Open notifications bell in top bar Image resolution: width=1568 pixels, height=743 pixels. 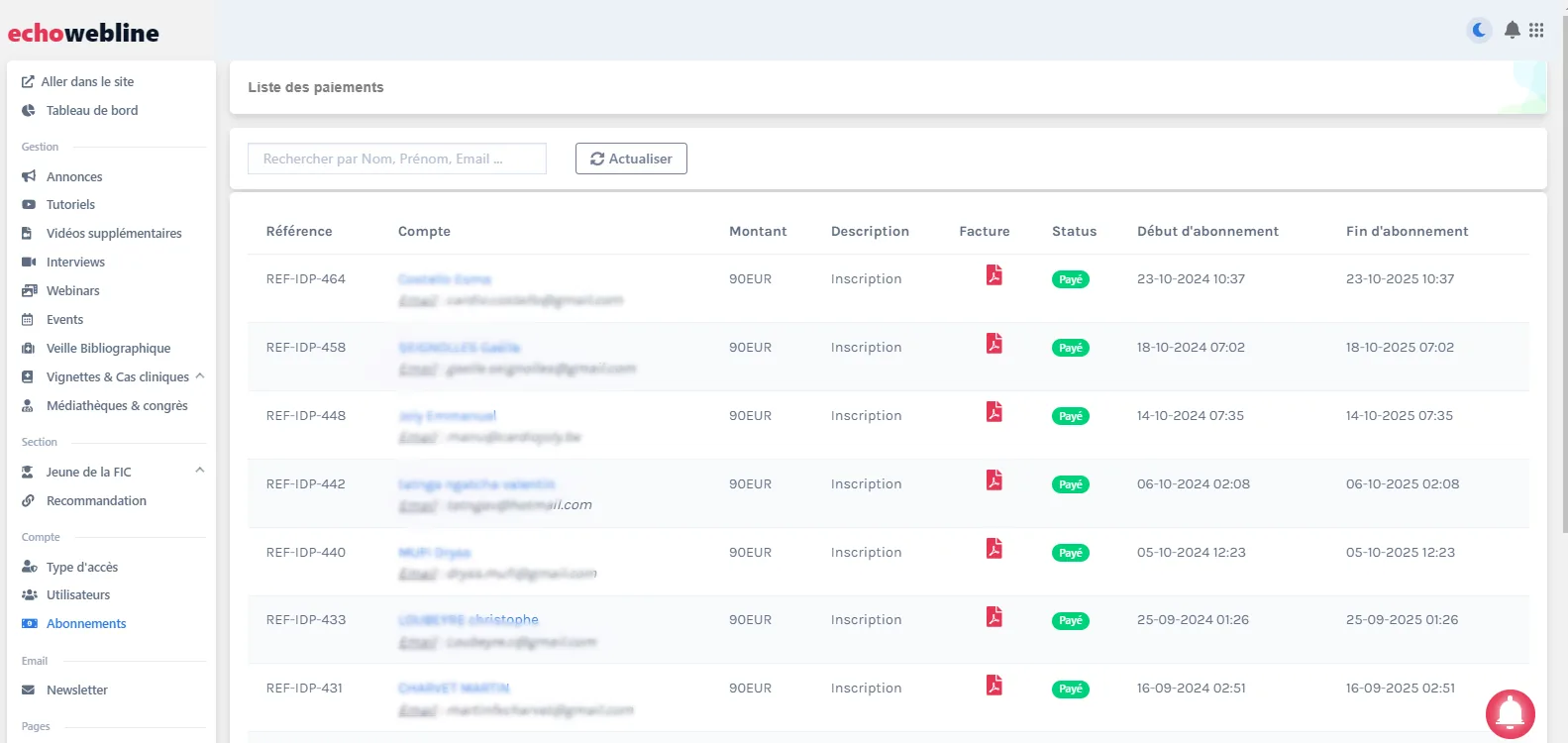pyautogui.click(x=1513, y=30)
